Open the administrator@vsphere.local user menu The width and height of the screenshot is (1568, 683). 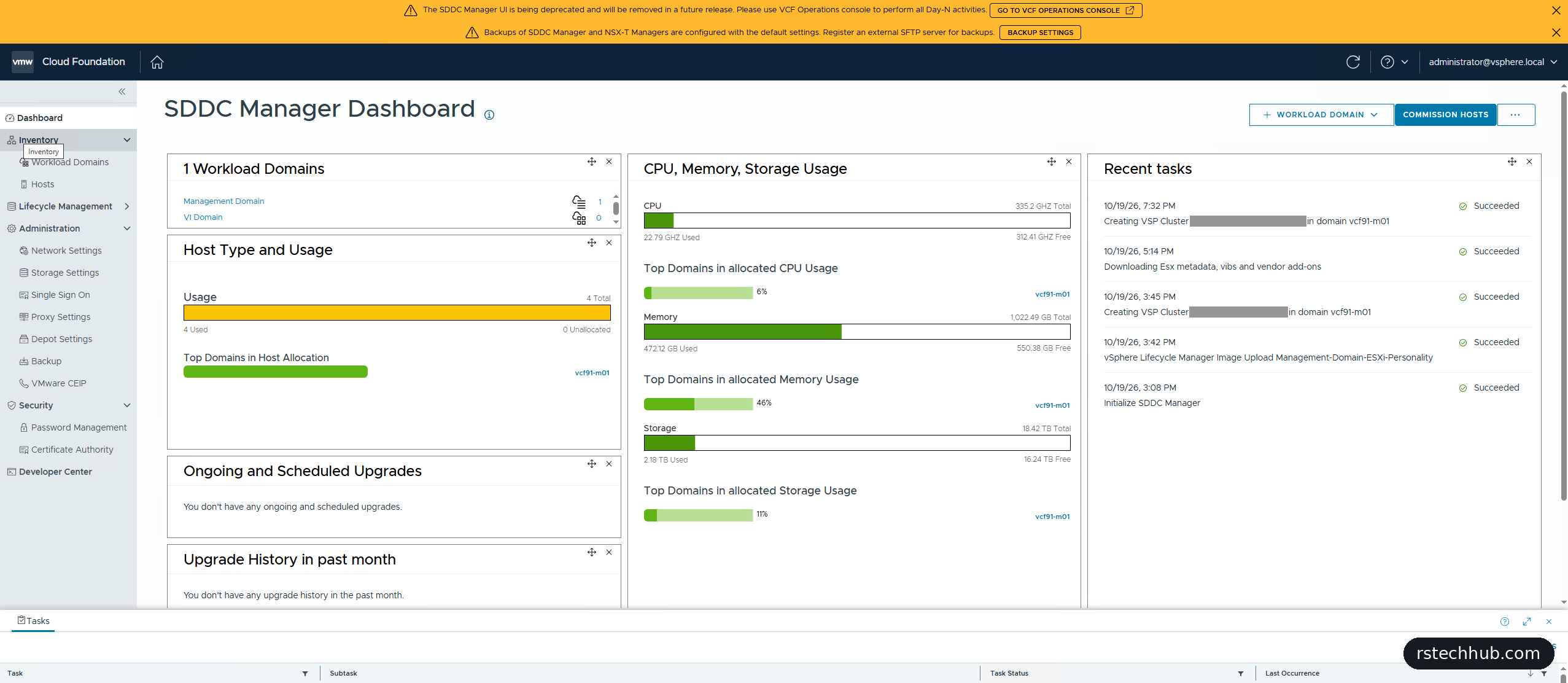(1492, 62)
